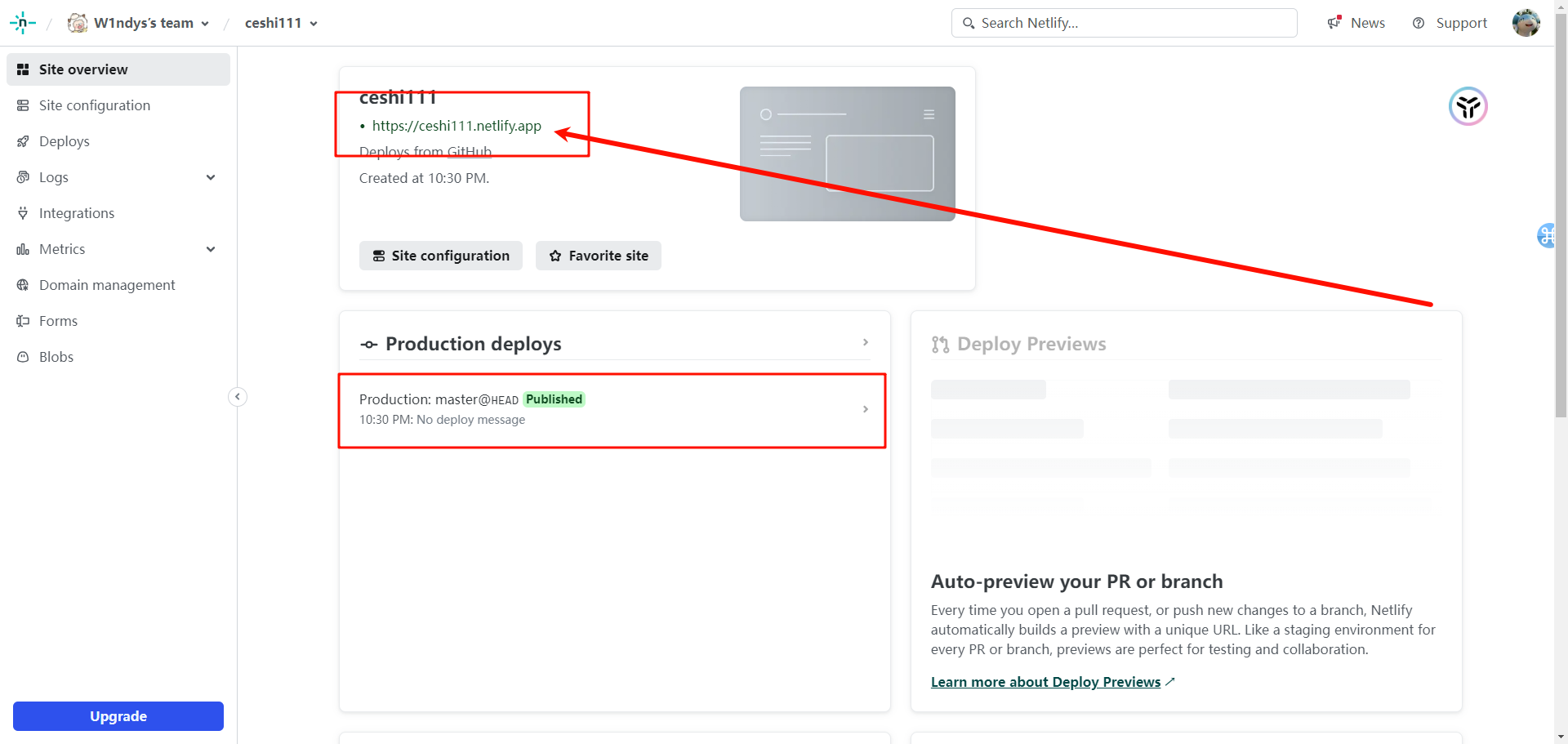This screenshot has height=744, width=1568.
Task: Open the user avatar menu
Action: (1525, 23)
